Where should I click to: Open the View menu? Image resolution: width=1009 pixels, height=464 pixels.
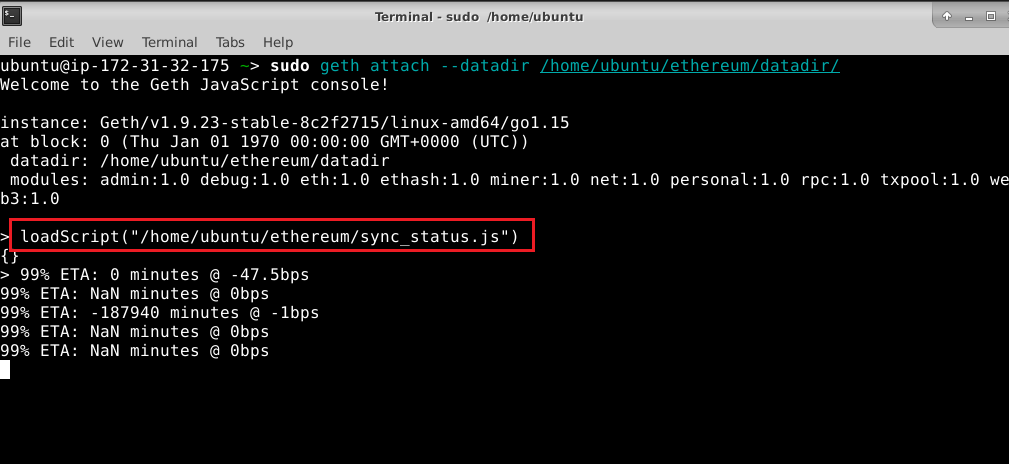coord(107,42)
